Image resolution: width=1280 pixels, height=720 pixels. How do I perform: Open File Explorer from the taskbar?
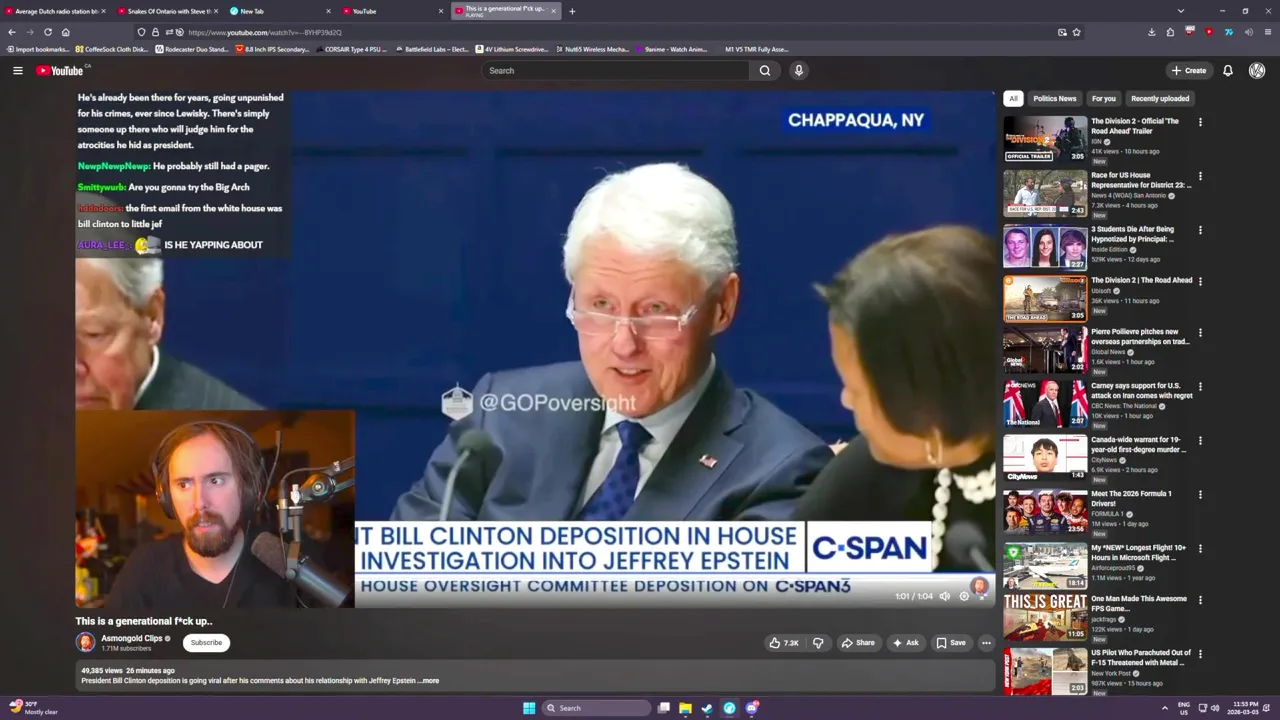[685, 708]
